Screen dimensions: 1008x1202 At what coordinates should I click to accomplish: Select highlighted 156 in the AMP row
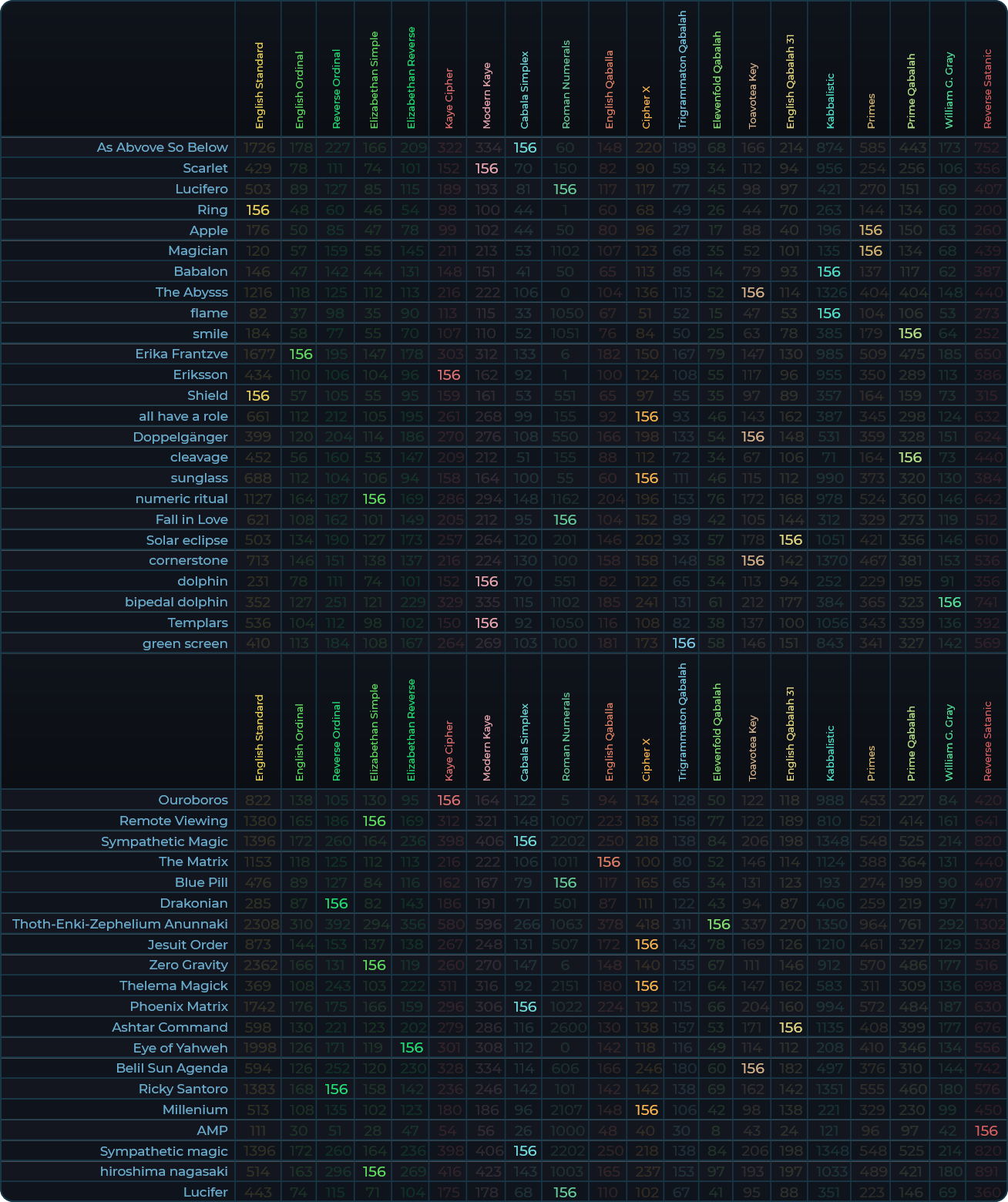pyautogui.click(x=986, y=1130)
